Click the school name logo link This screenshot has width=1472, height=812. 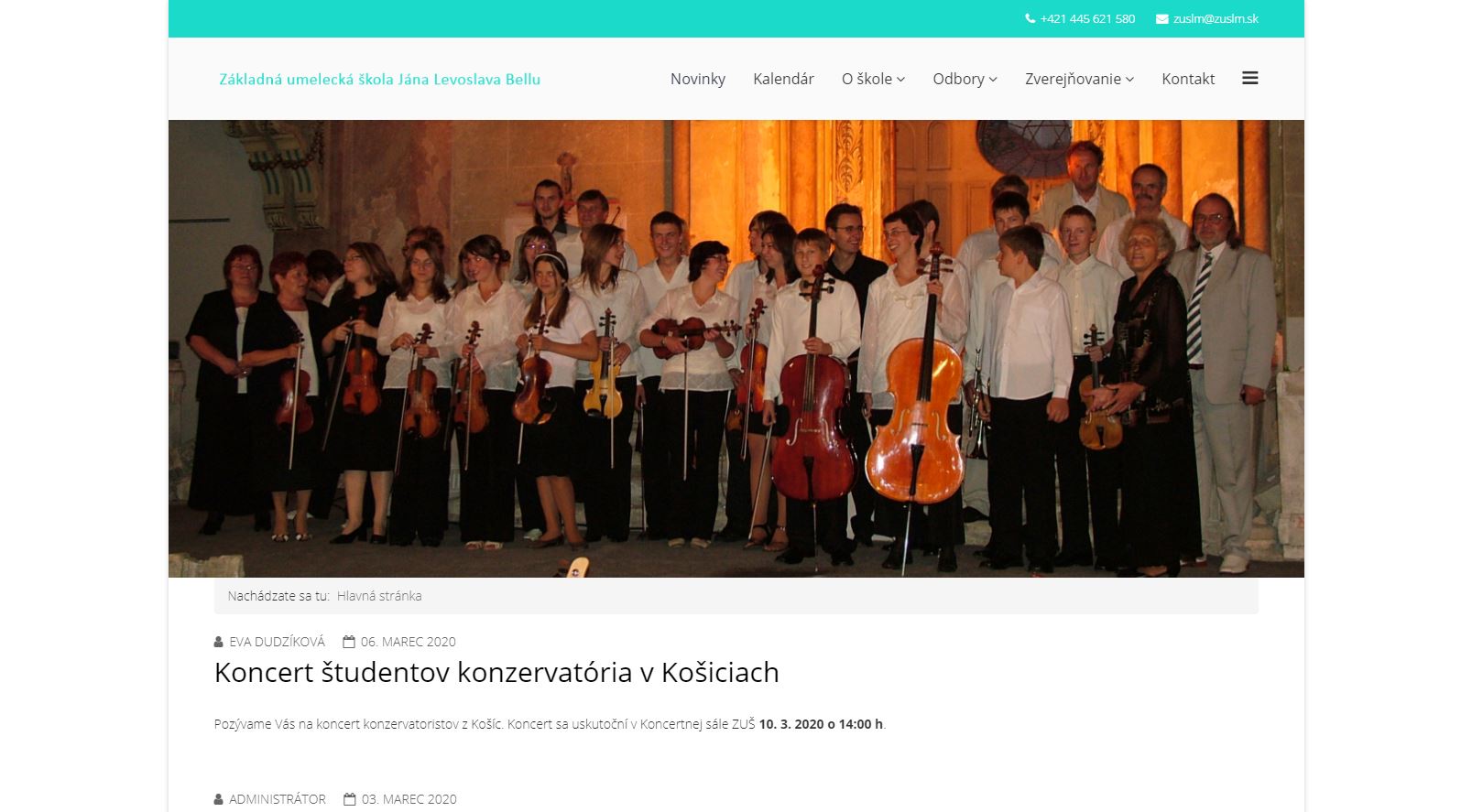coord(379,80)
